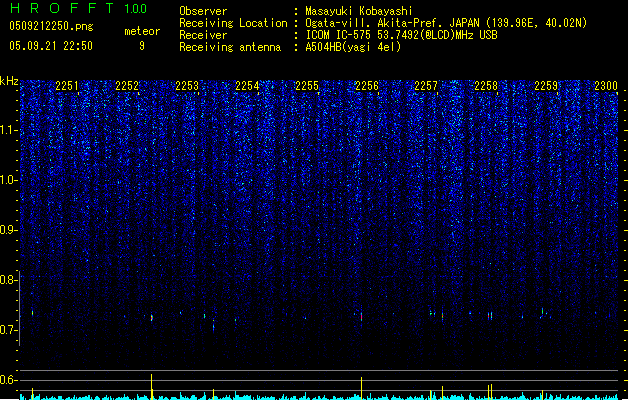The width and height of the screenshot is (629, 400).
Task: Click the Receiving antenna label
Action: click(230, 47)
